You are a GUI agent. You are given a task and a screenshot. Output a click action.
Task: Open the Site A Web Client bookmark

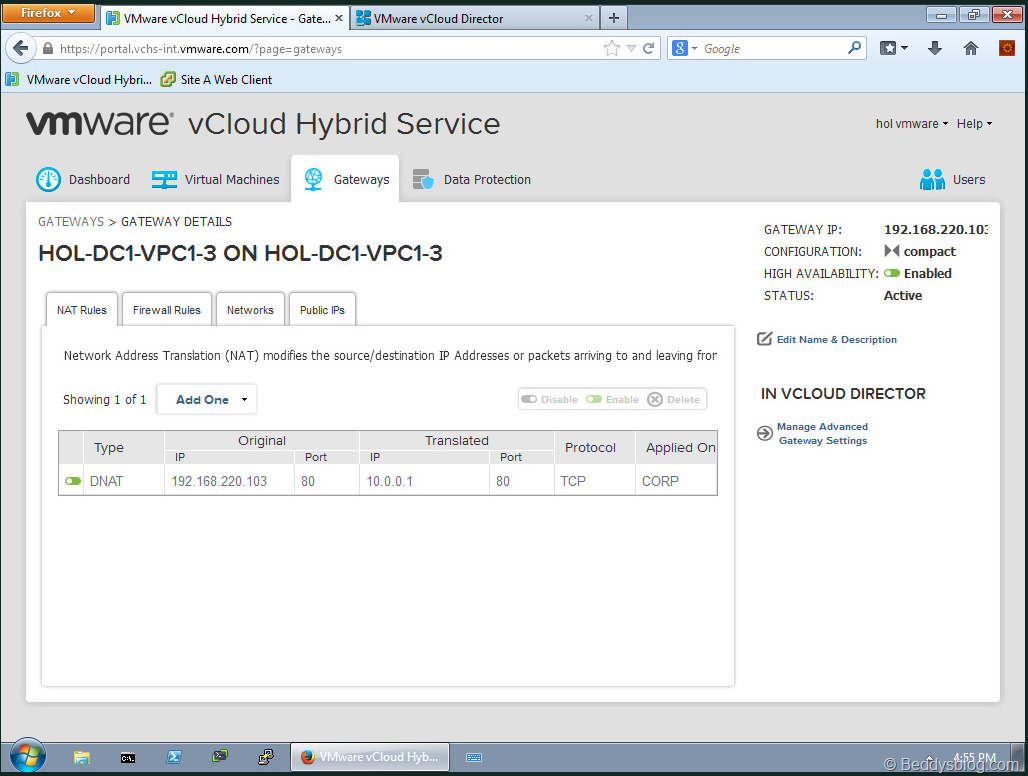click(x=216, y=79)
